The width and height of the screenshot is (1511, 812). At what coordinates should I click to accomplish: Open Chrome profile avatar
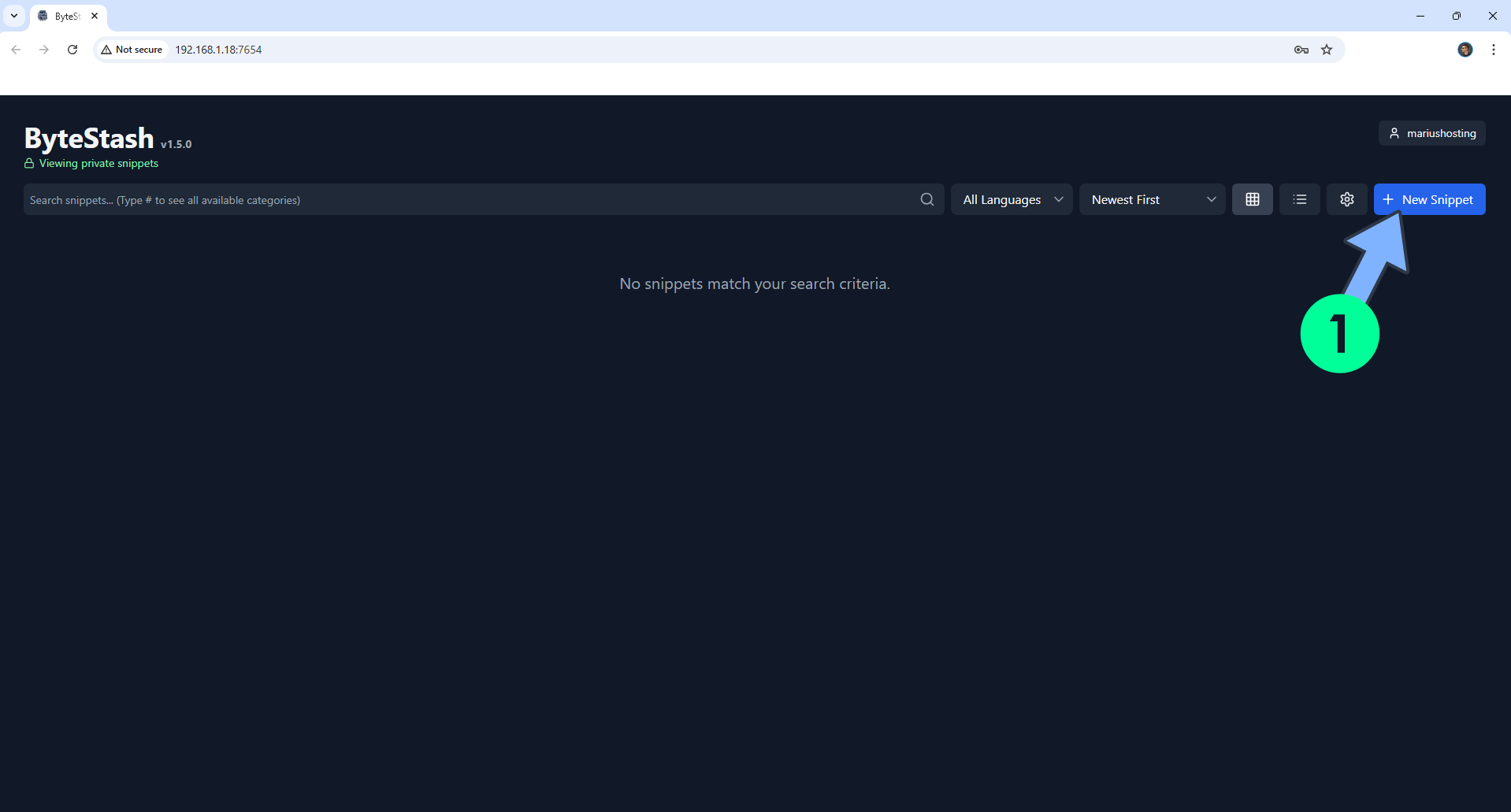[x=1465, y=50]
